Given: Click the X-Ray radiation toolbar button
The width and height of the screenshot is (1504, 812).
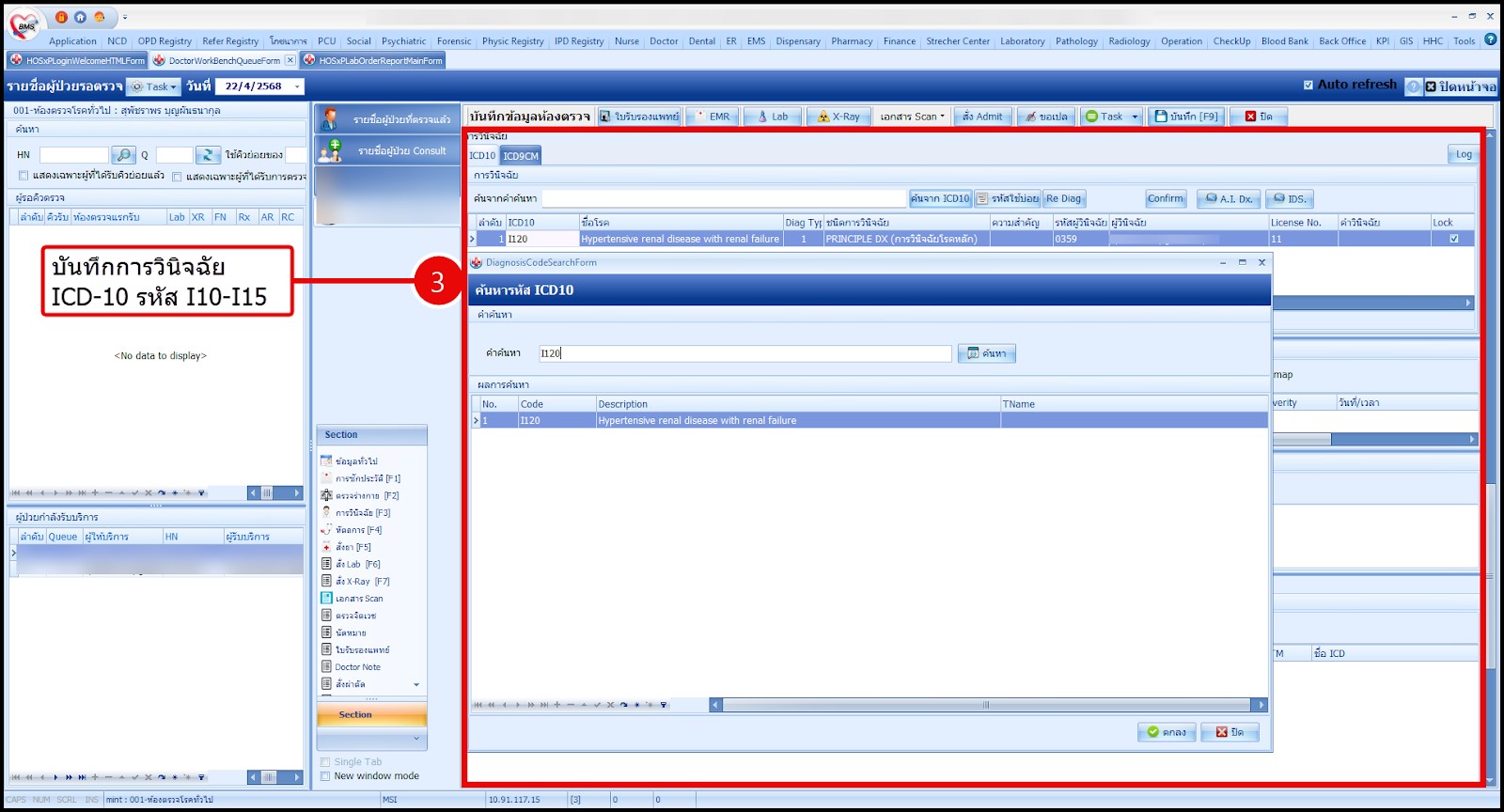Looking at the screenshot, I should click(x=838, y=117).
